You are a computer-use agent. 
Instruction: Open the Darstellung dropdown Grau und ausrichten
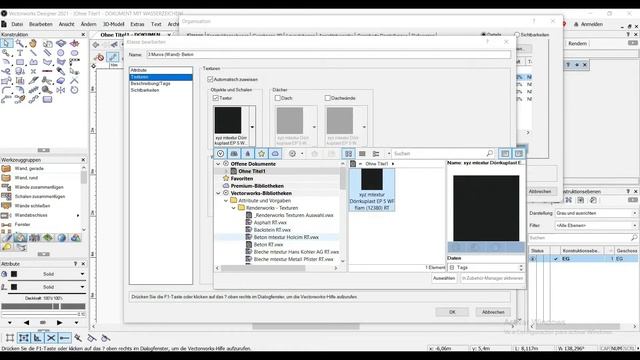596,213
